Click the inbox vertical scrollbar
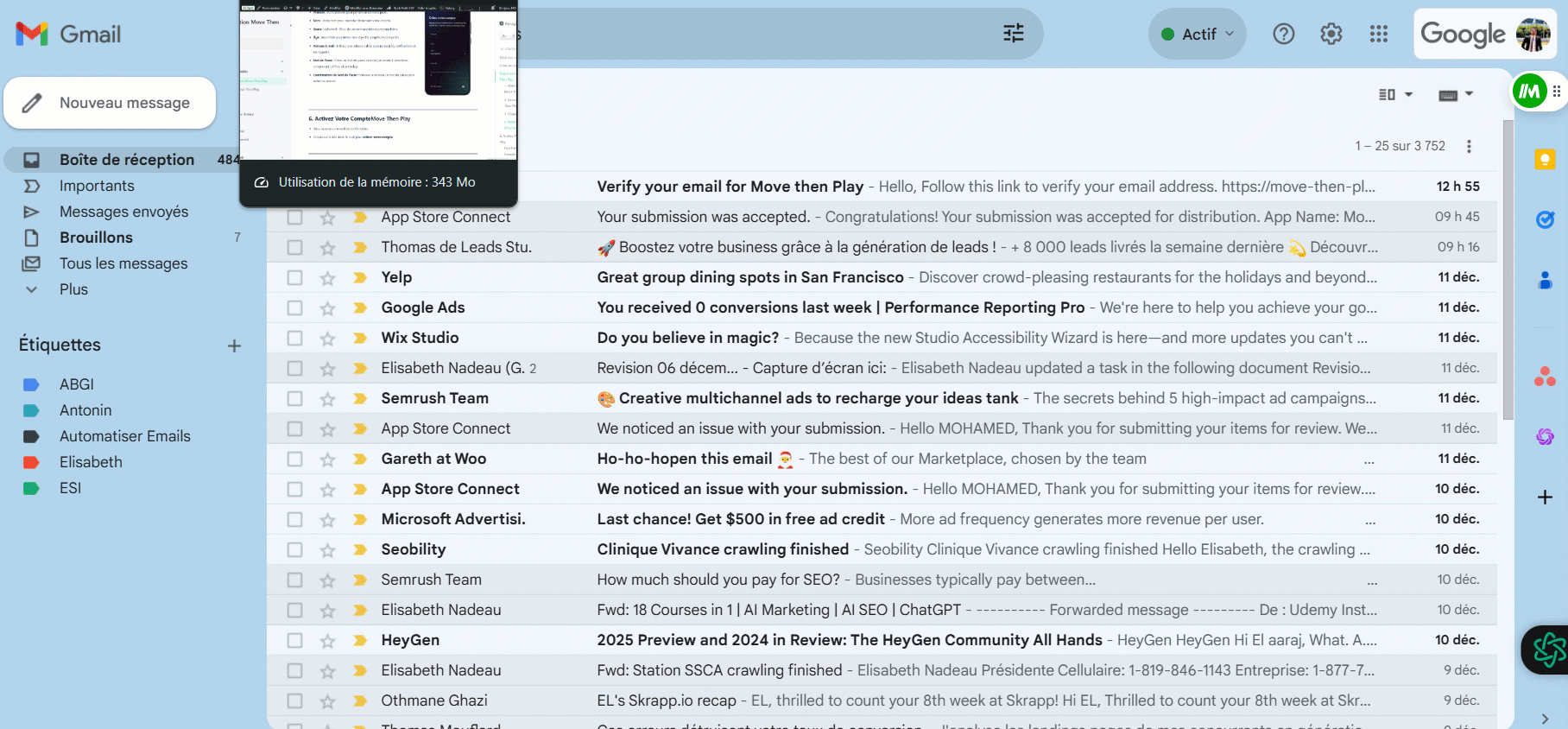1568x729 pixels. coord(1508,269)
